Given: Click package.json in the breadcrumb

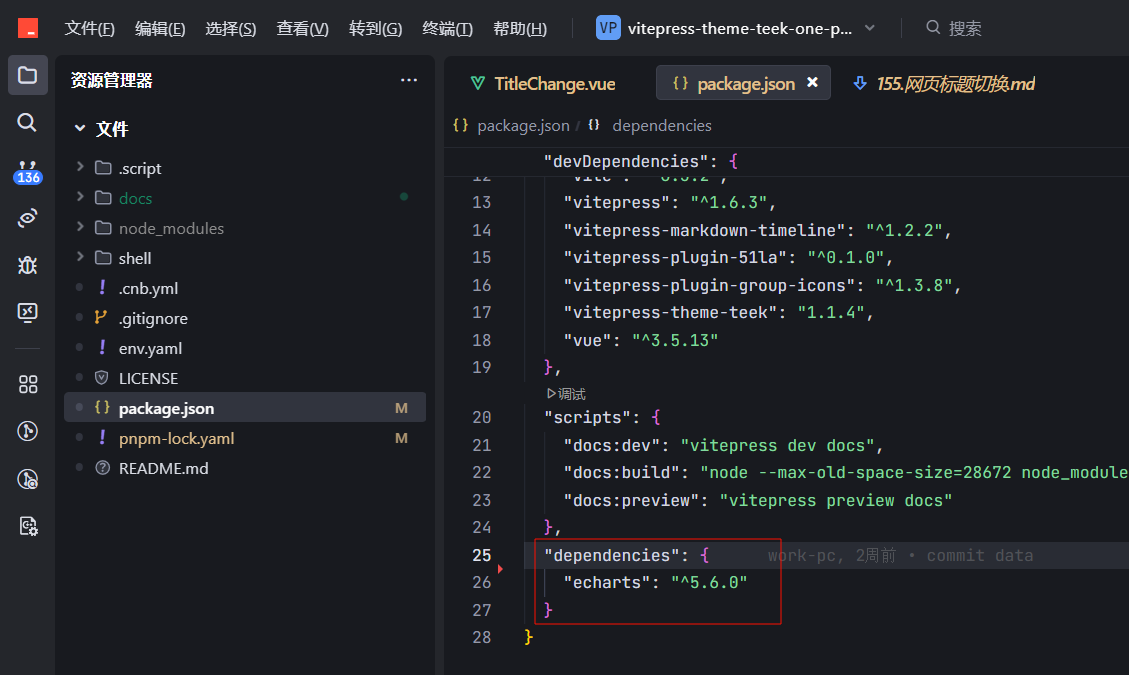Looking at the screenshot, I should (x=523, y=125).
